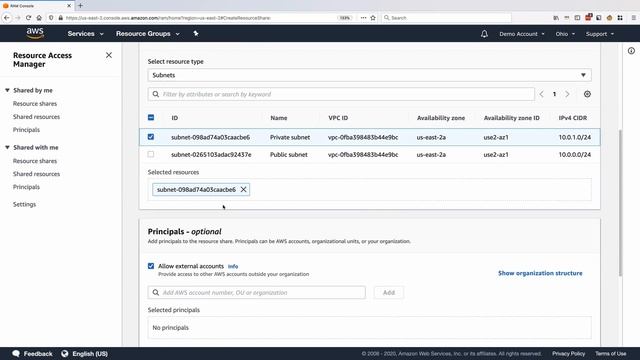Check the Public subnet row checkbox
Image resolution: width=640 pixels, height=360 pixels.
151,154
